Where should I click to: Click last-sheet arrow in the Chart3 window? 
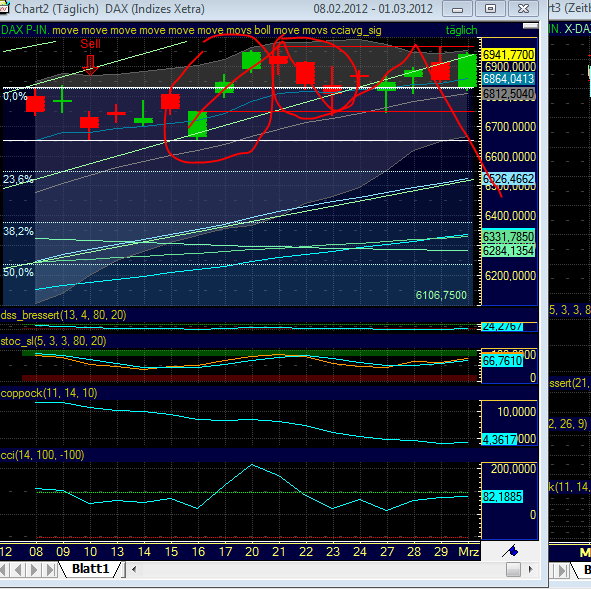(x=562, y=571)
